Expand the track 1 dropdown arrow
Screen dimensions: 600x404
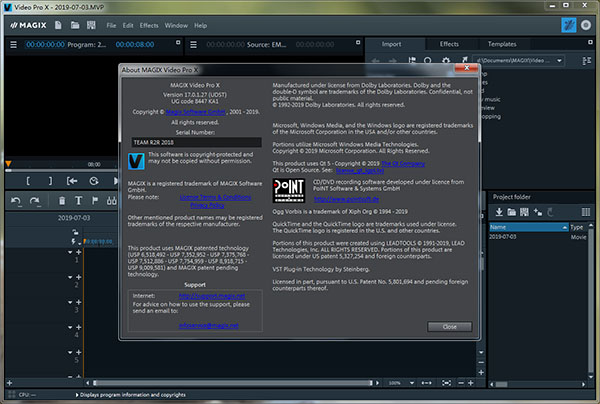70,252
